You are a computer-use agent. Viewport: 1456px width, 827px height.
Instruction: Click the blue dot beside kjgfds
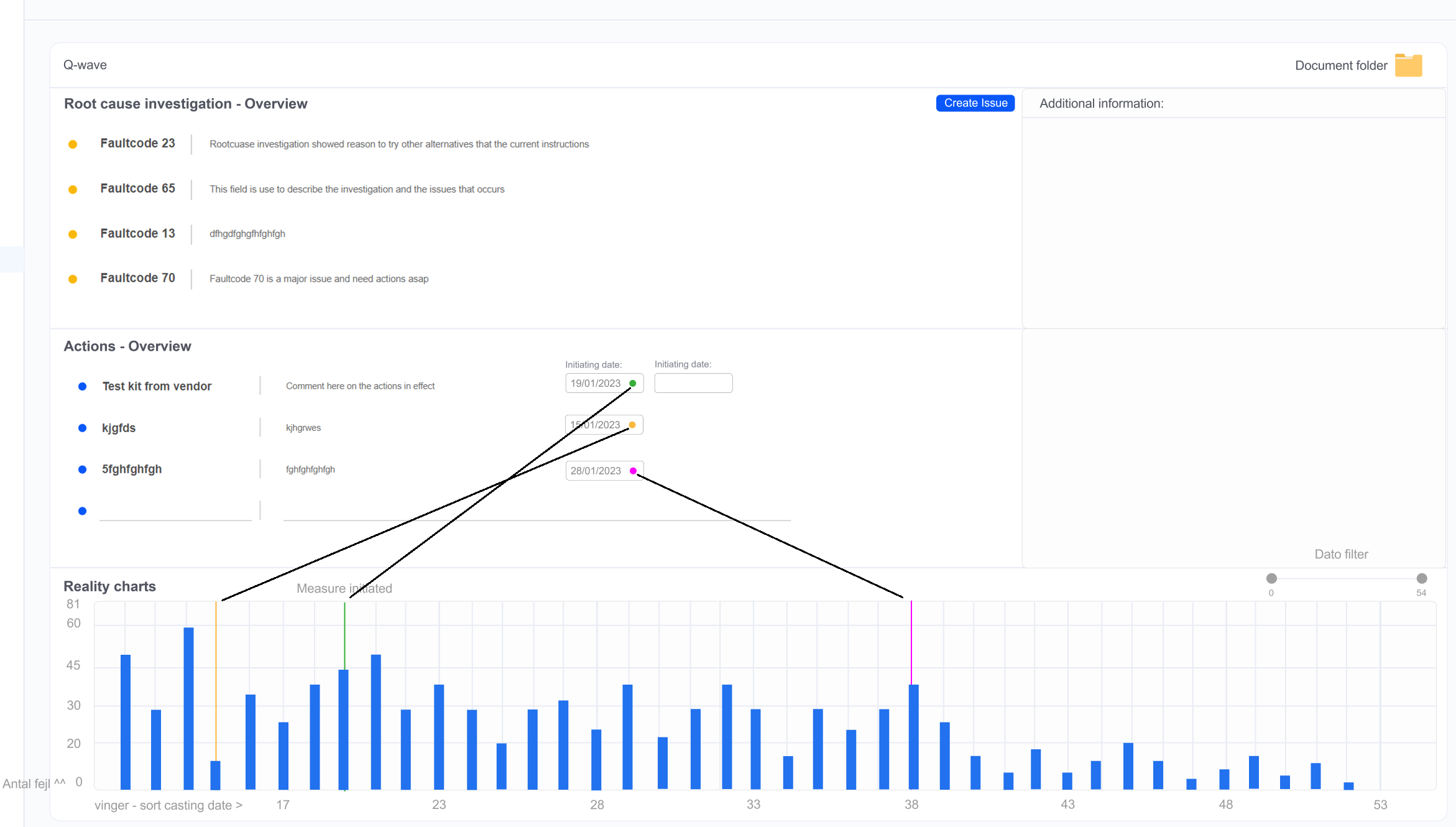pos(82,428)
